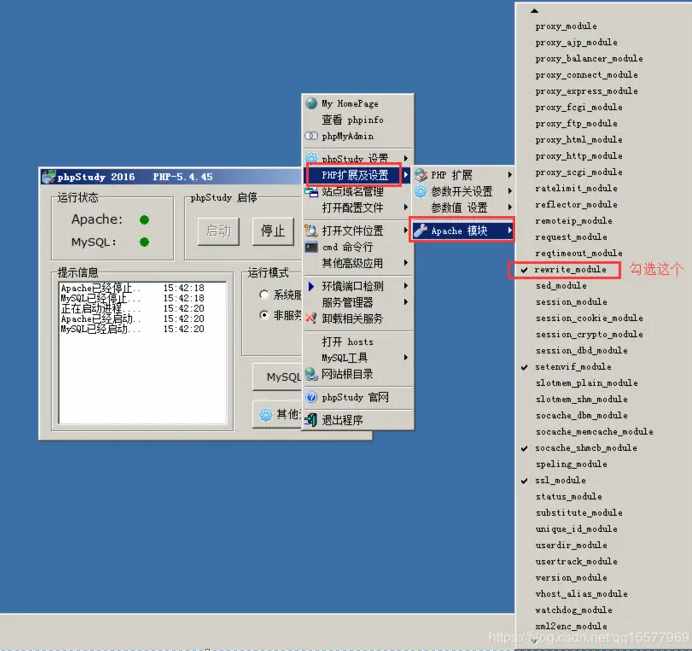Click the 退出程序 exit icon
The width and height of the screenshot is (692, 651).
click(311, 420)
